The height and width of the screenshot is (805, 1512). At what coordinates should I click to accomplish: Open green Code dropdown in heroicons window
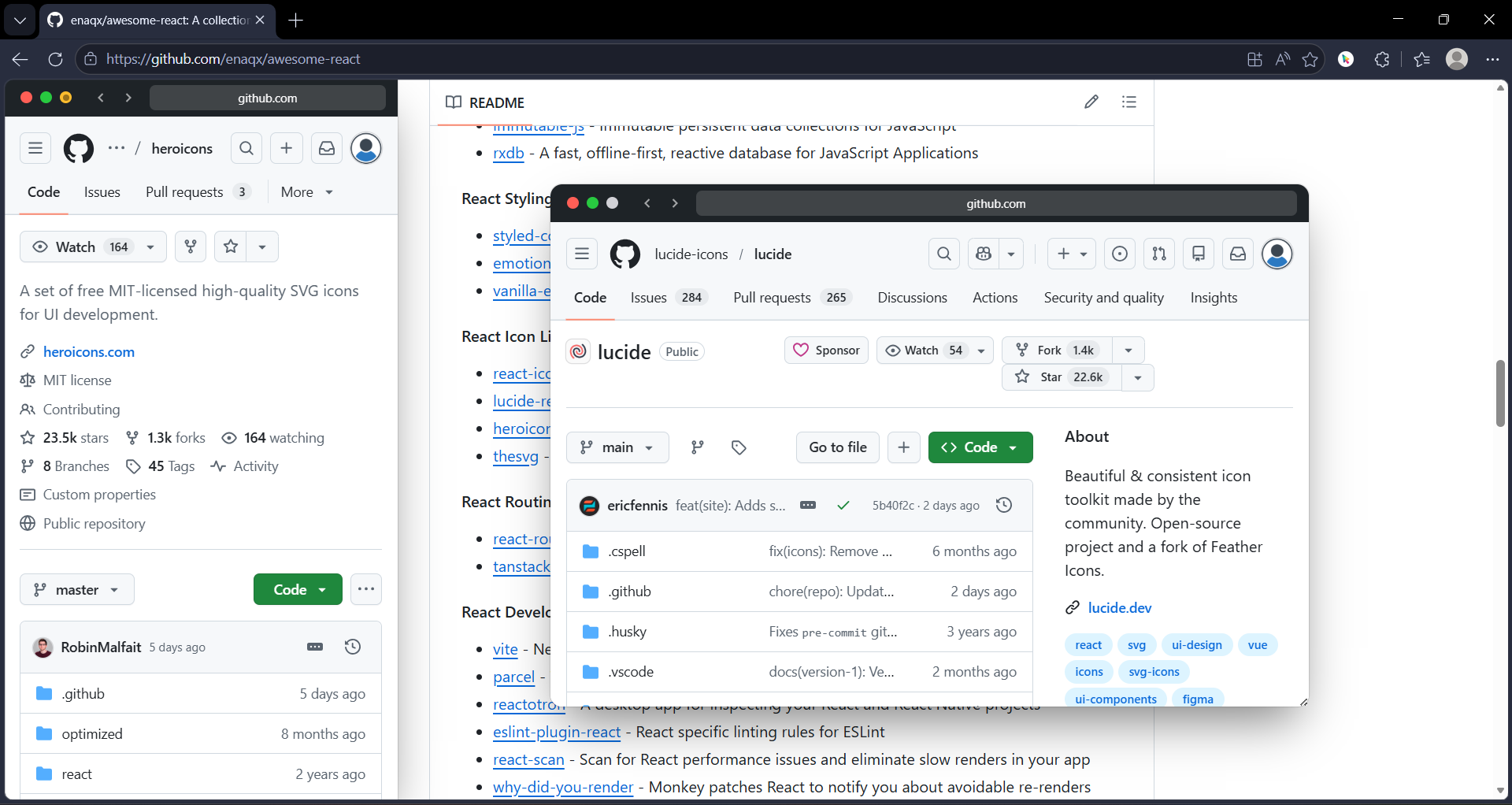298,589
